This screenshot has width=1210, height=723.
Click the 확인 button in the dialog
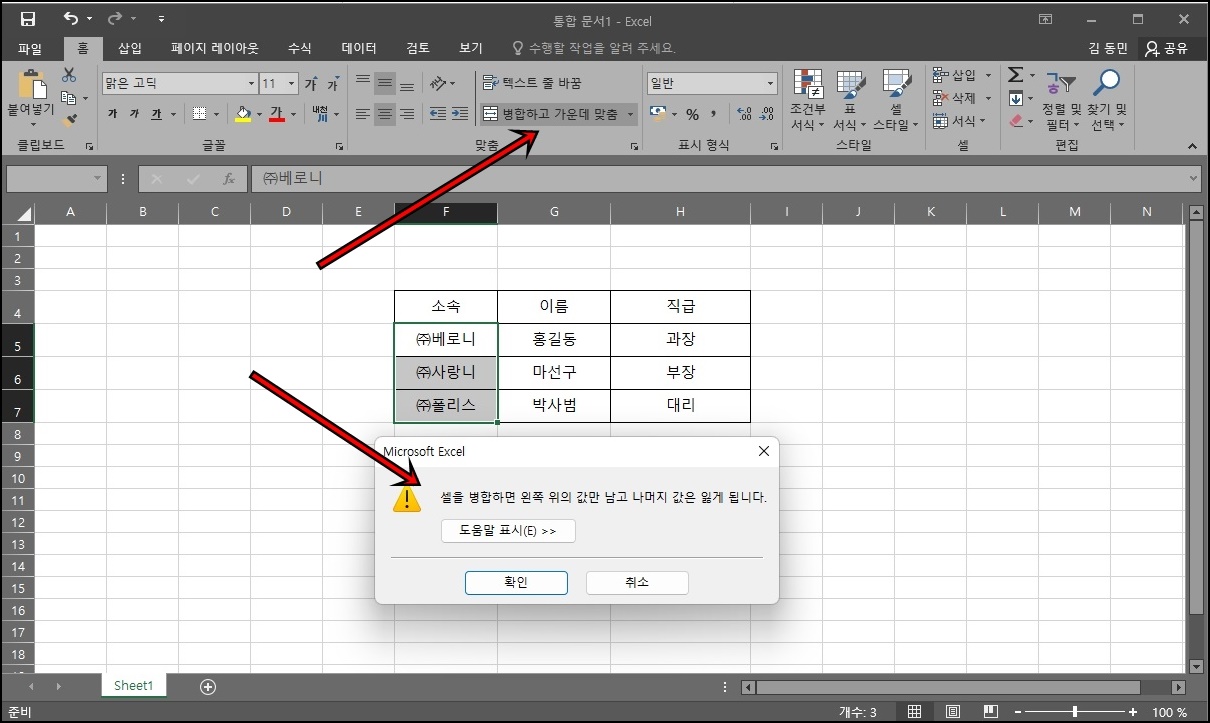pyautogui.click(x=516, y=582)
